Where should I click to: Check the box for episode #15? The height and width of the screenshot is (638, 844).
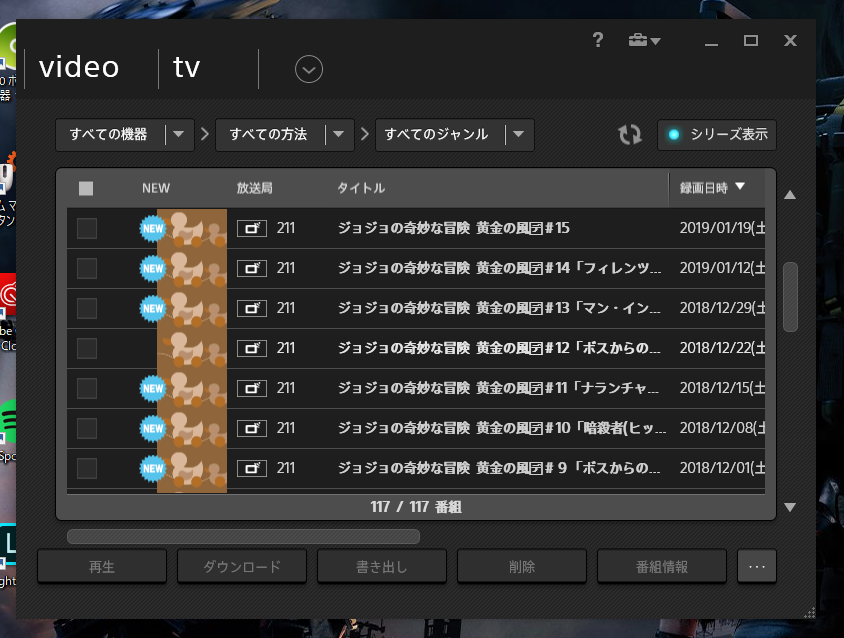pos(87,228)
